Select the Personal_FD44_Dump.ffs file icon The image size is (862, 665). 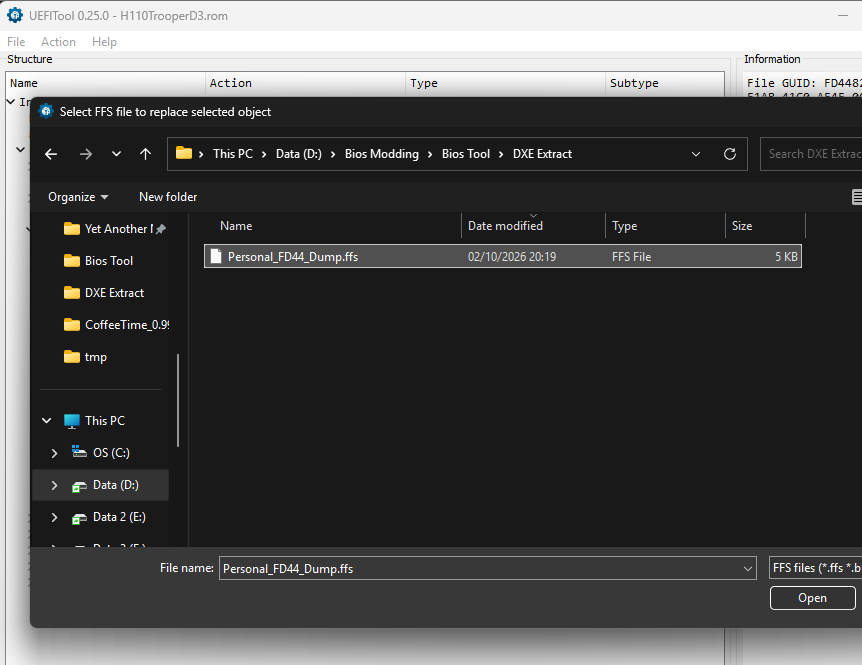216,257
